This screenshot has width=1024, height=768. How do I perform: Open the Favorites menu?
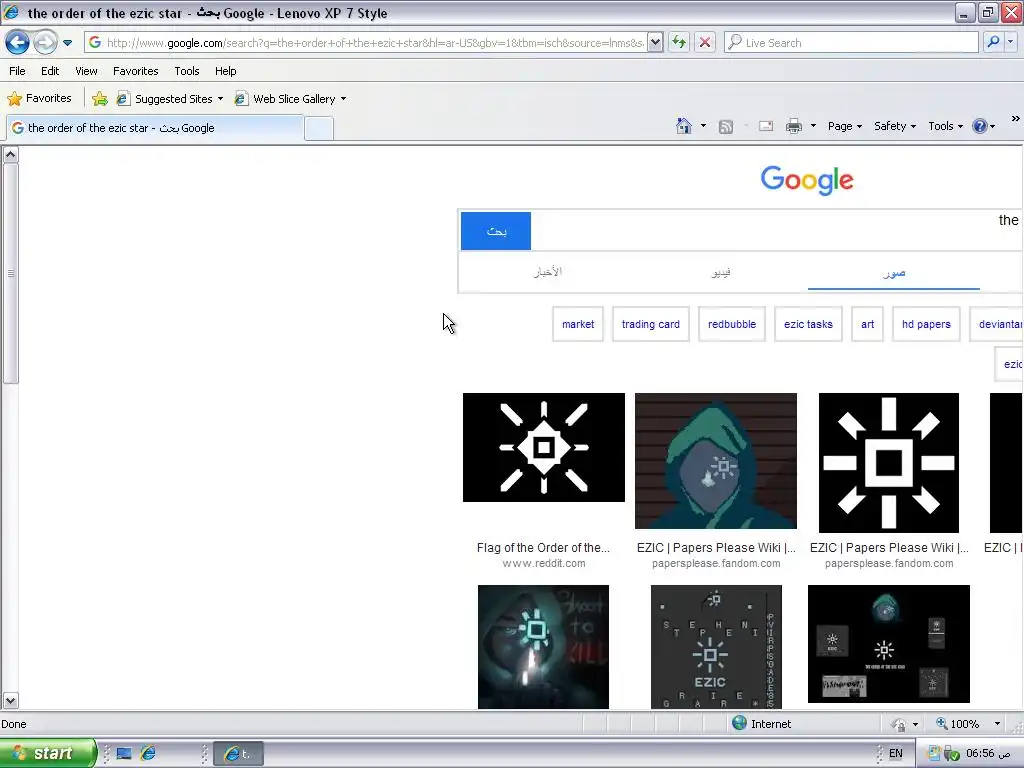(135, 71)
